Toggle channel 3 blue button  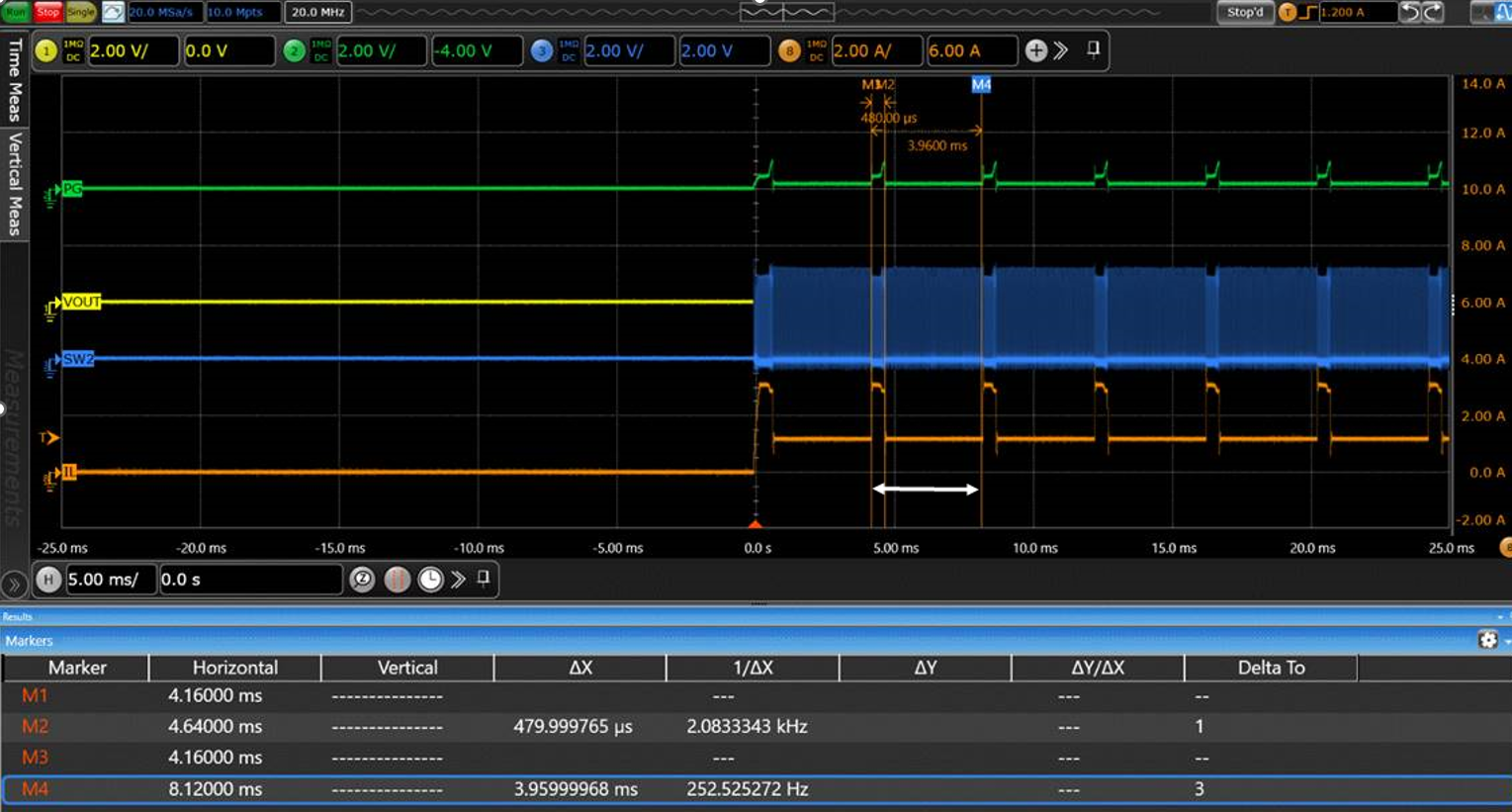[541, 50]
